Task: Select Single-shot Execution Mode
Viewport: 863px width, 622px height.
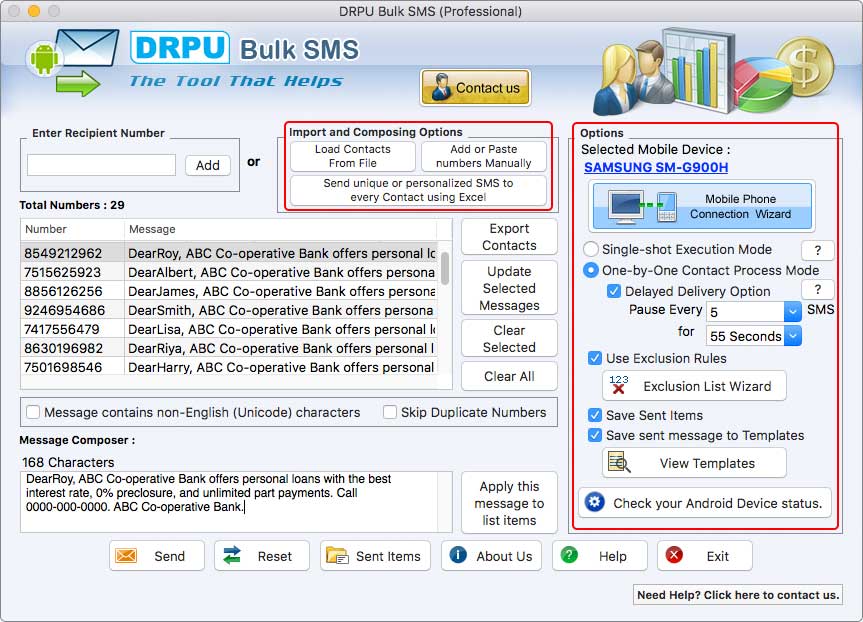Action: tap(591, 249)
